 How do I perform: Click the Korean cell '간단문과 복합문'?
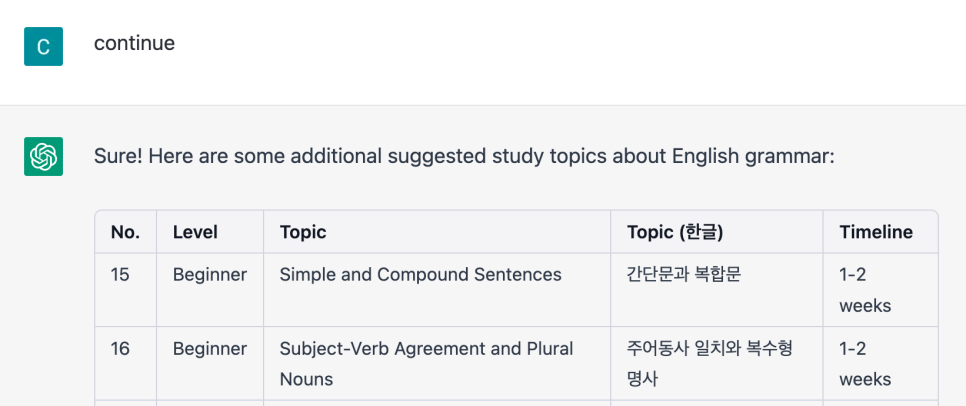[716, 290]
